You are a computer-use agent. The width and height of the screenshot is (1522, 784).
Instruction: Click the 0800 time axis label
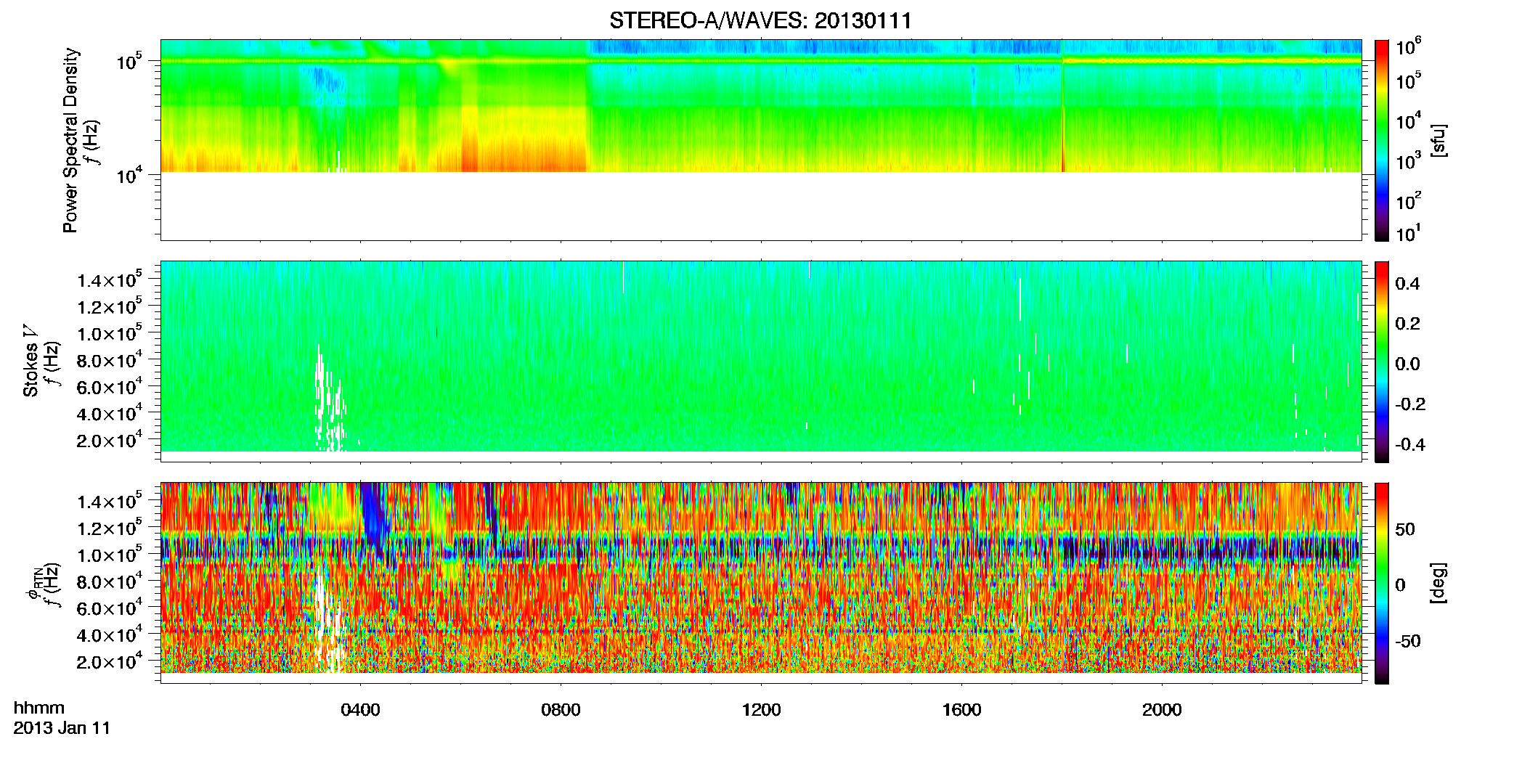point(561,710)
